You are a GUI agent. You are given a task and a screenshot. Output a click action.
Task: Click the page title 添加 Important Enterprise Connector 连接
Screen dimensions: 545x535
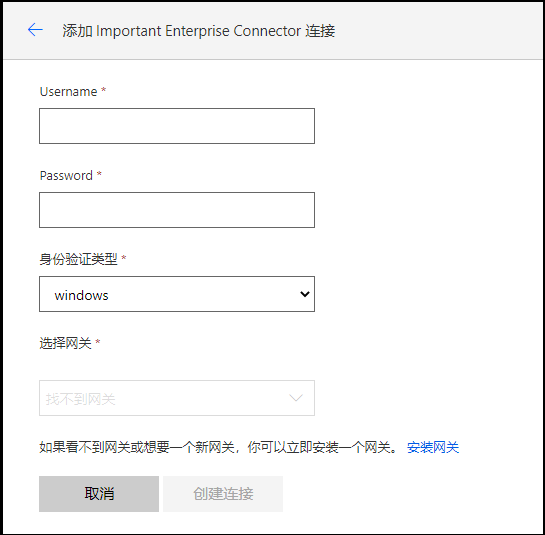coord(199,31)
